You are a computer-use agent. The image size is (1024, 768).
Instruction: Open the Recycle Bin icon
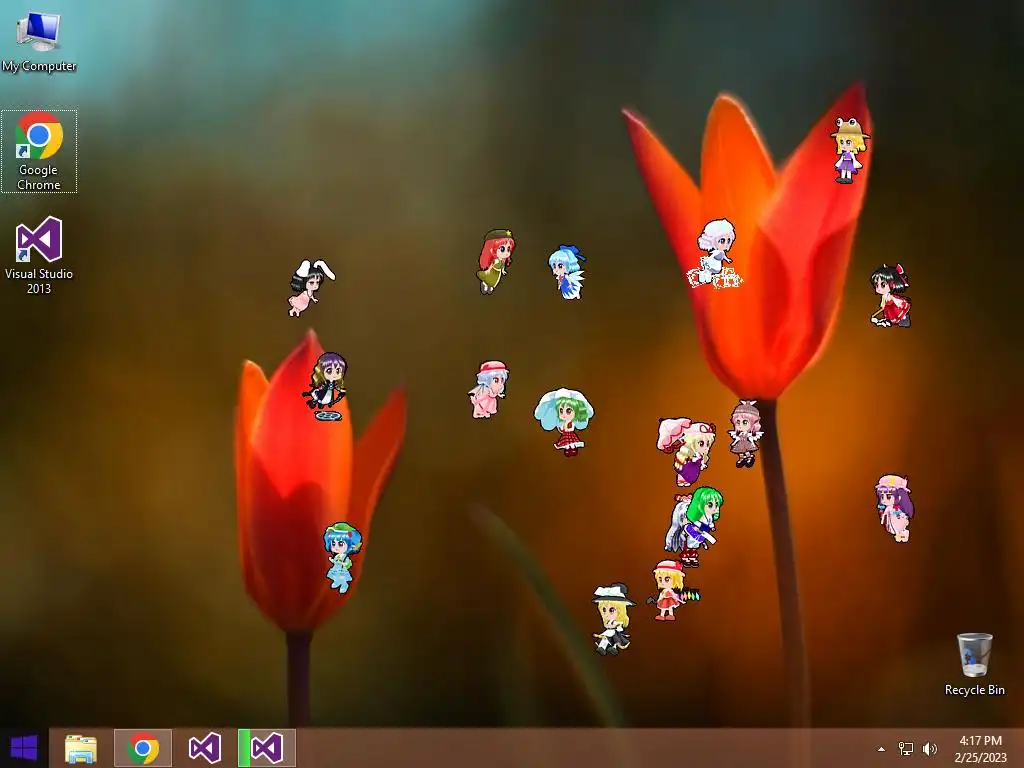[974, 664]
